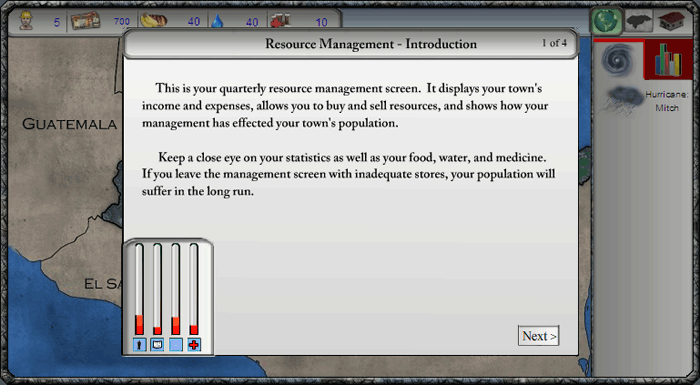Open the world globe map view
Image resolution: width=700 pixels, height=385 pixels.
point(607,21)
